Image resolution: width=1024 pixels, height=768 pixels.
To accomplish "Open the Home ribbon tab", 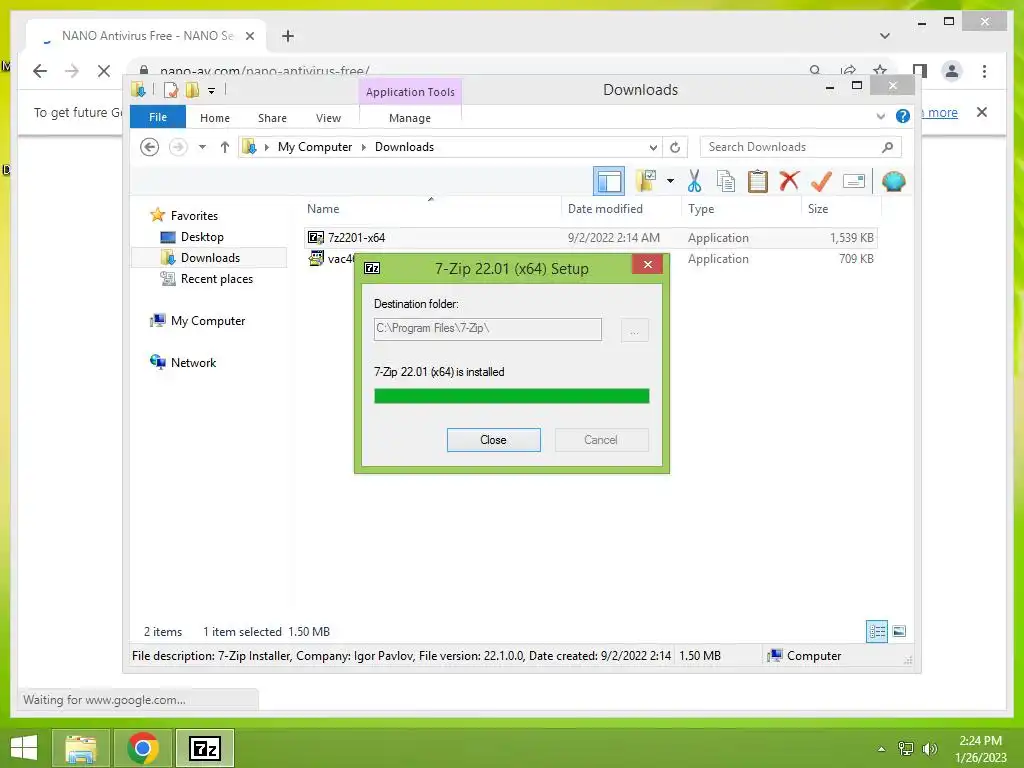I will coord(215,118).
